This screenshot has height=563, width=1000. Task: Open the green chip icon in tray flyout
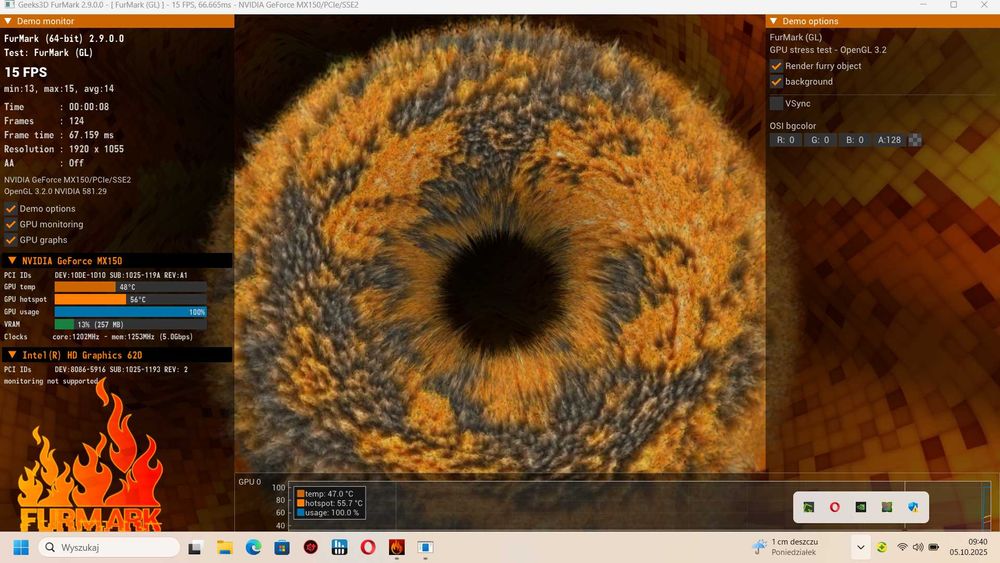tap(887, 507)
